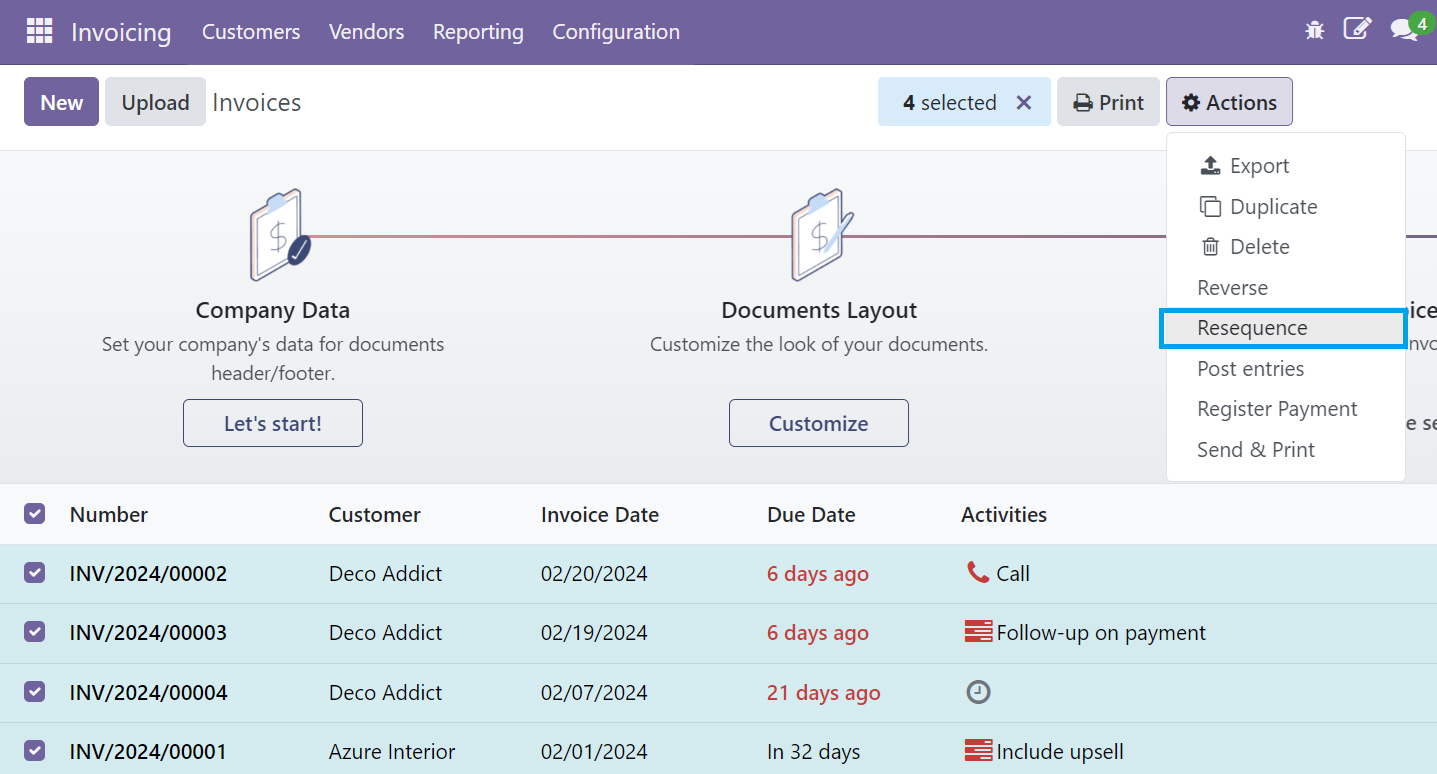The image size is (1437, 774).
Task: Click the Documents Layout clipboard illustration
Action: 822,235
